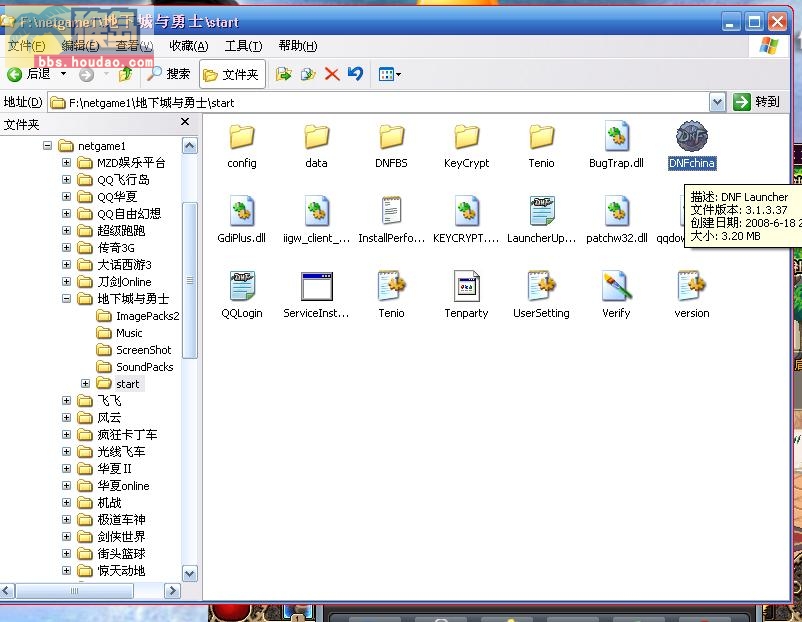Viewport: 802px width, 622px height.
Task: Open the DNFBS folder
Action: coord(391,137)
